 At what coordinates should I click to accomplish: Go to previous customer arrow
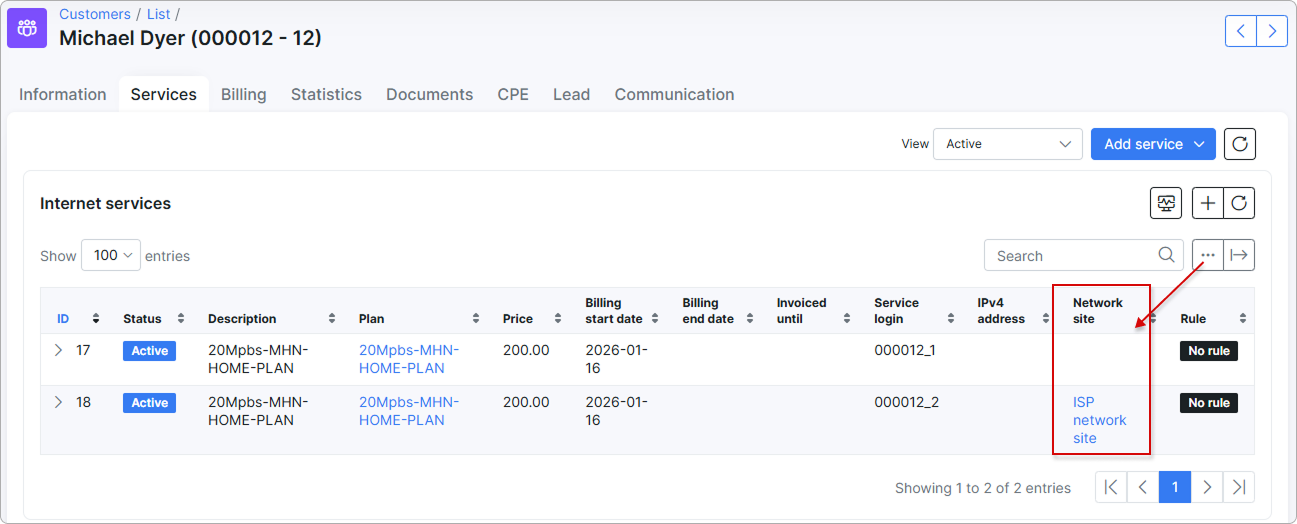1241,31
